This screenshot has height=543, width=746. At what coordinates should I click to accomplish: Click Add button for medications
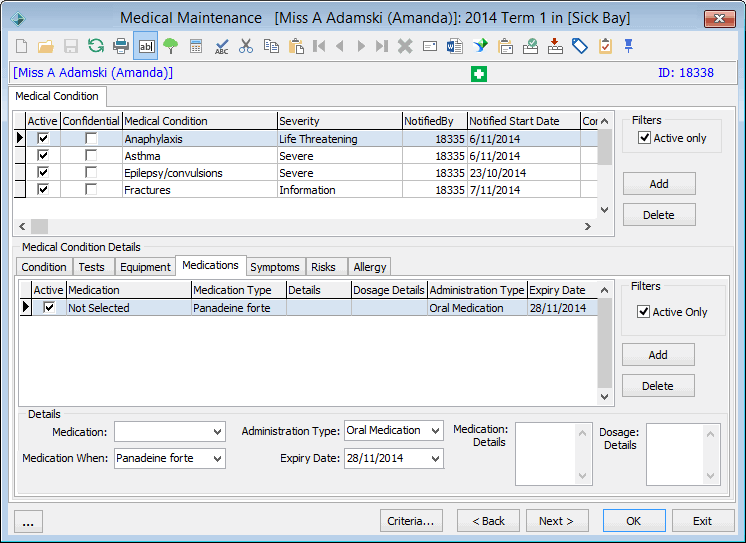pyautogui.click(x=658, y=355)
